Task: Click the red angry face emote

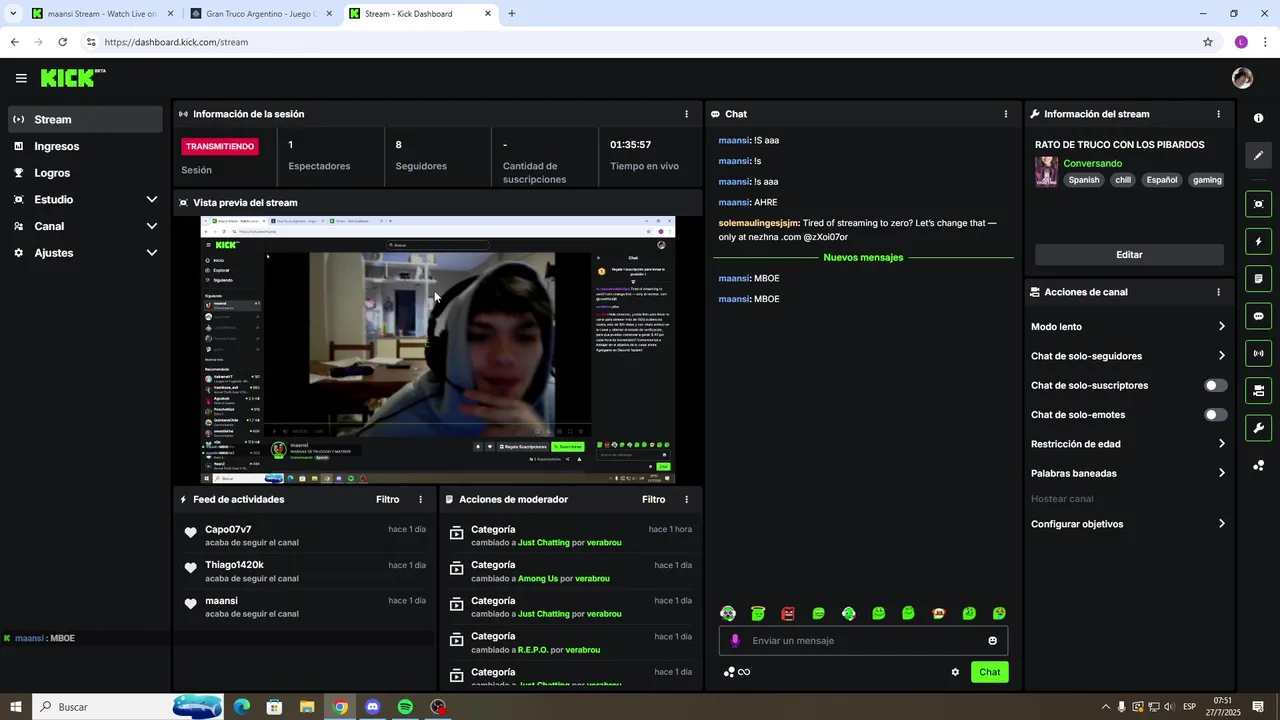Action: pyautogui.click(x=788, y=613)
